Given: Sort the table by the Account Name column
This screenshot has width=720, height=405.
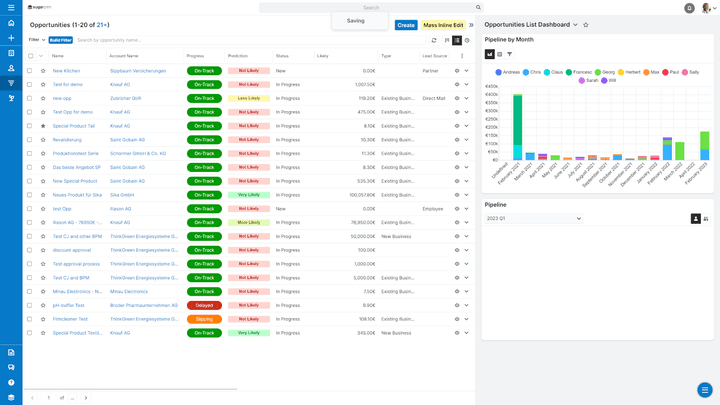Looking at the screenshot, I should click(x=124, y=56).
